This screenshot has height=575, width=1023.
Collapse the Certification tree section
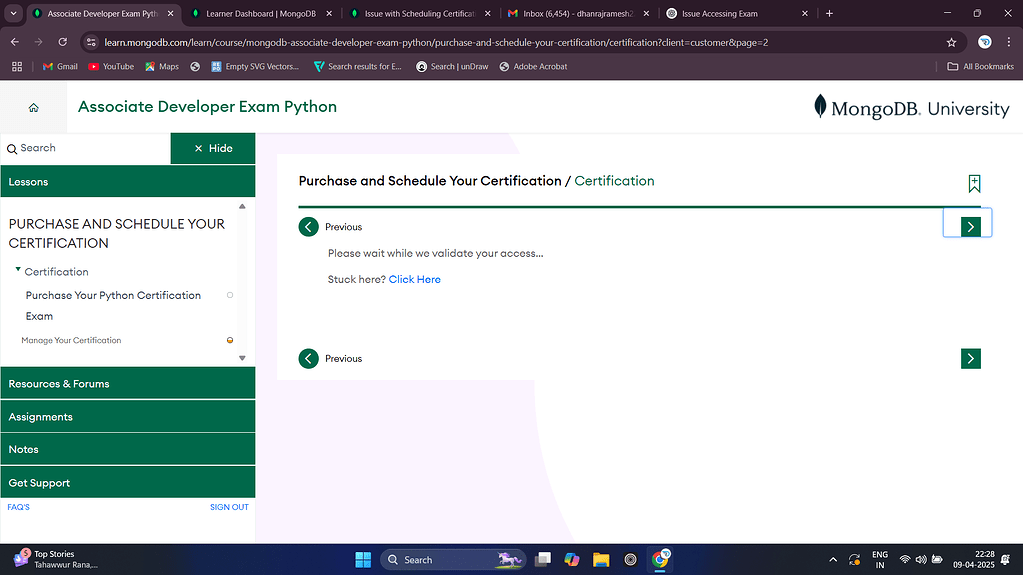pos(18,271)
